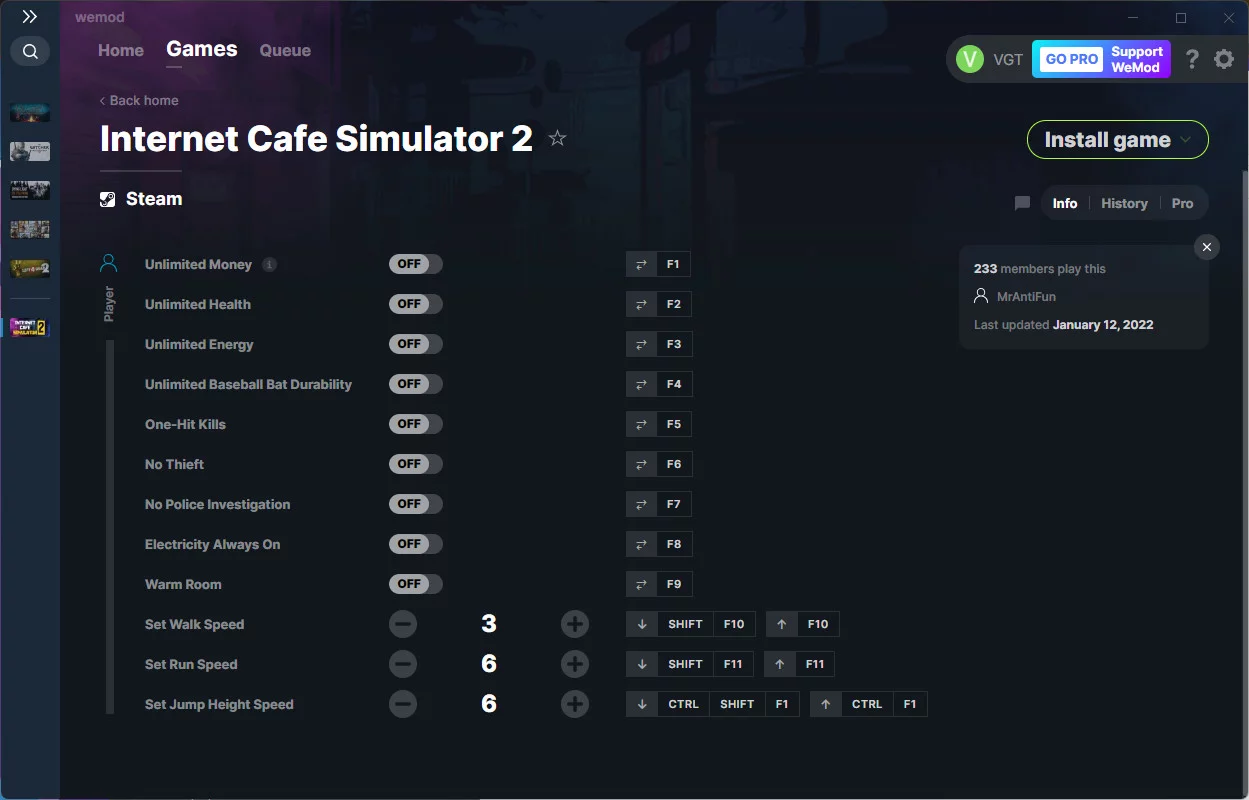Click the down-arrow hotkey icon for SHIFT F10
This screenshot has height=800, width=1249.
point(641,625)
